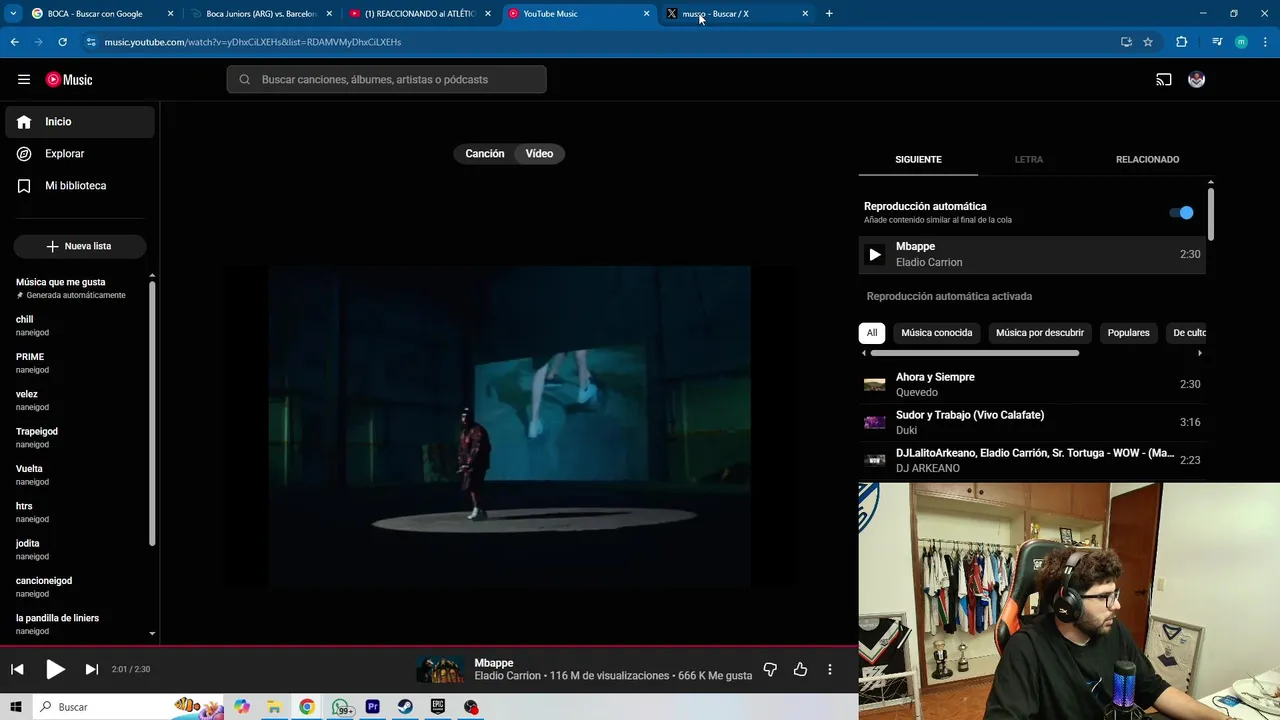Open Copilot from the taskbar
Viewport: 1280px width, 720px height.
[242, 707]
